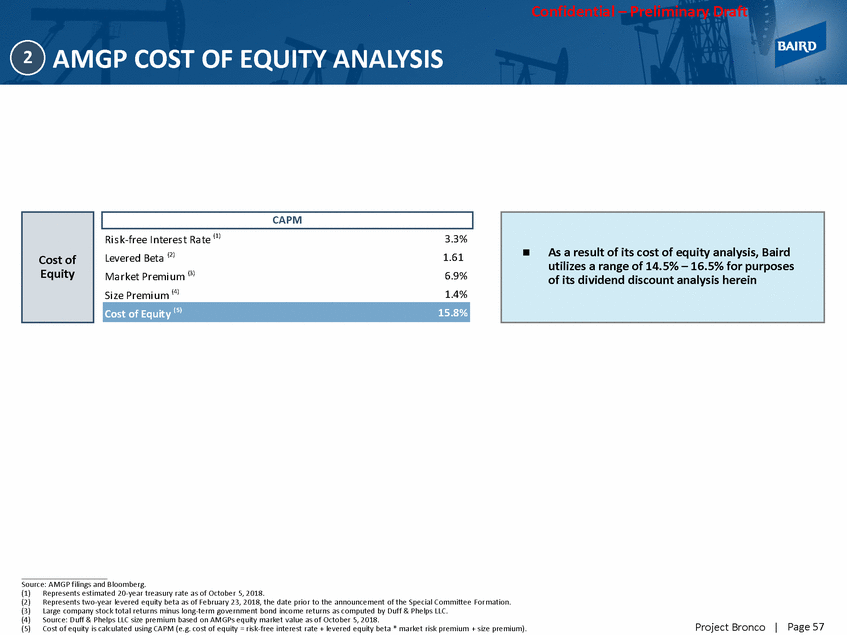Click footnote (2) about two-year levered equity beta
The image size is (847, 635).
pos(266,602)
